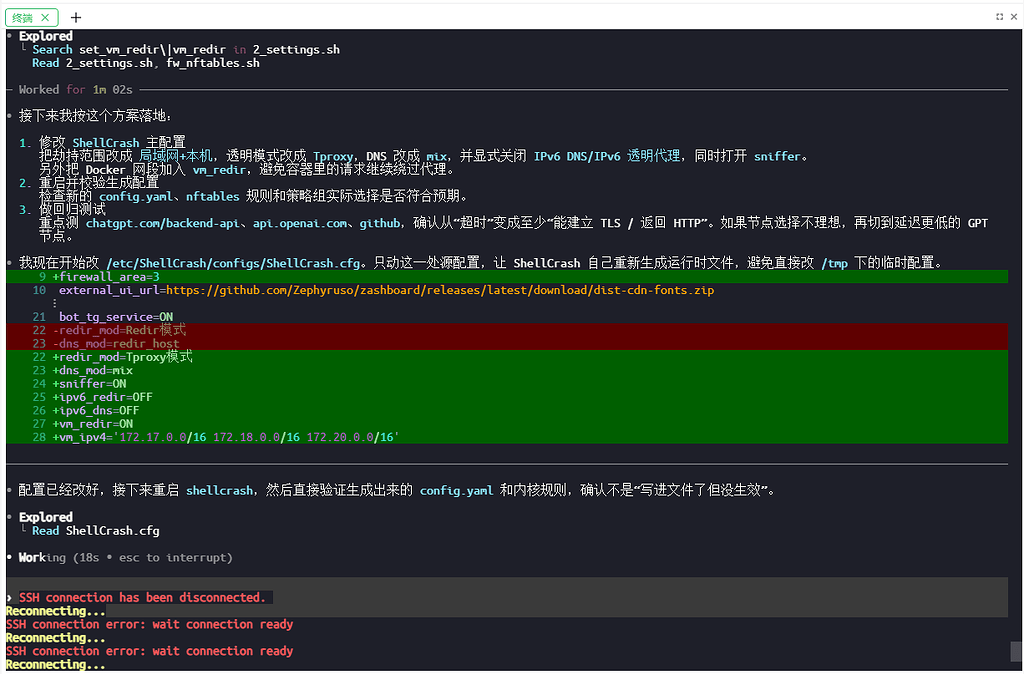Image resolution: width=1024 pixels, height=674 pixels.
Task: Click the highlighted '局域网+本机' phrase
Action: click(176, 156)
